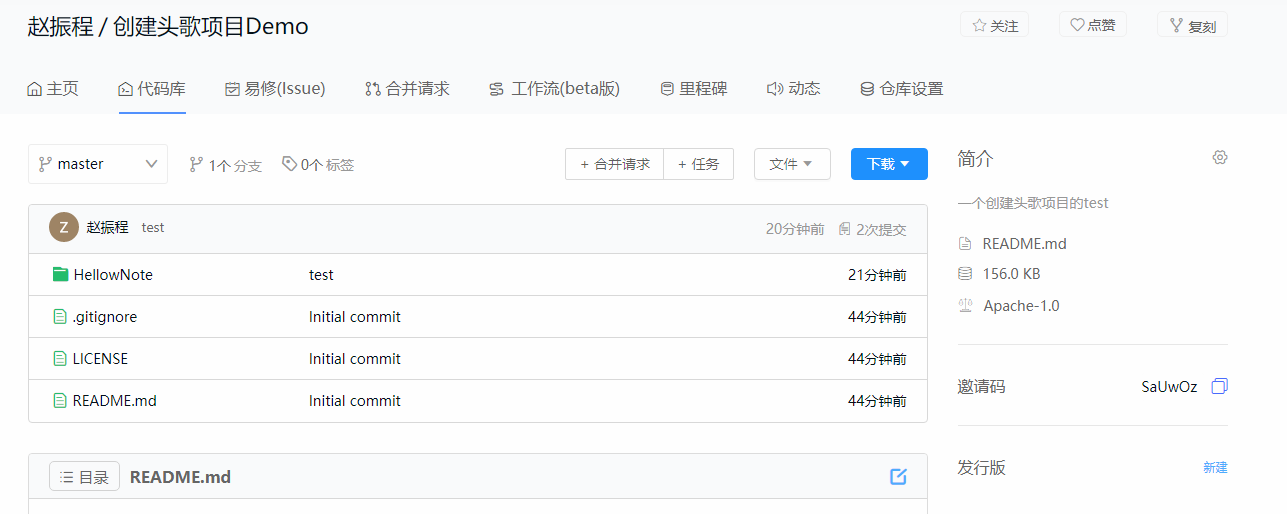Click the user avatar Z in commit row
This screenshot has height=514, width=1287.
coord(64,228)
